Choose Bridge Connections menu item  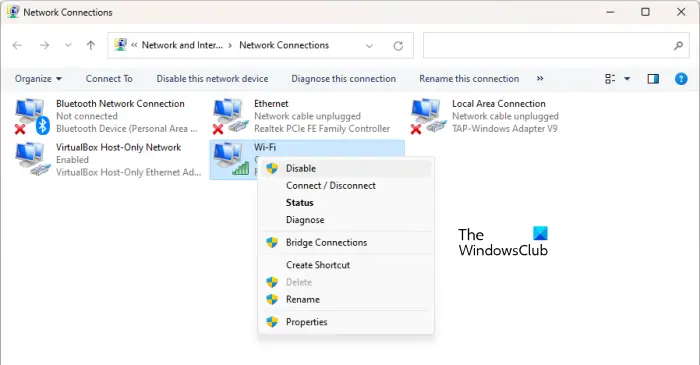(346, 243)
